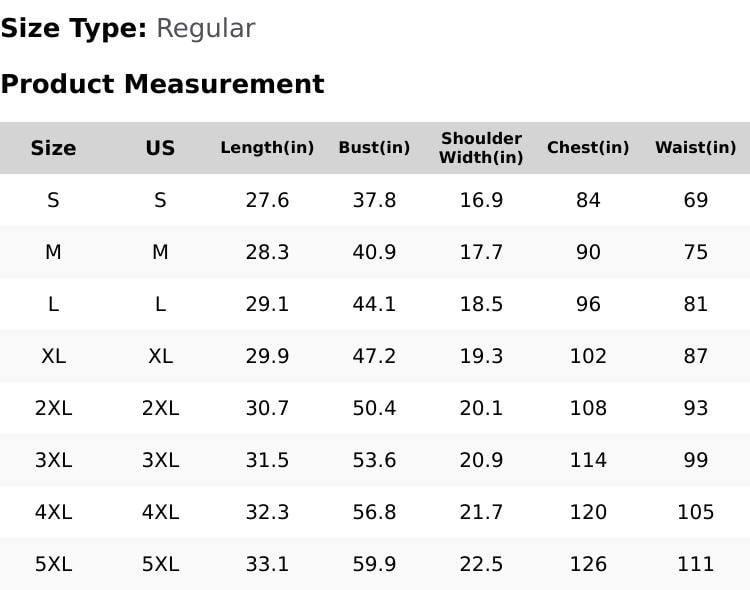Click the 19.3 shoulder width value
750x590 pixels.
click(481, 356)
